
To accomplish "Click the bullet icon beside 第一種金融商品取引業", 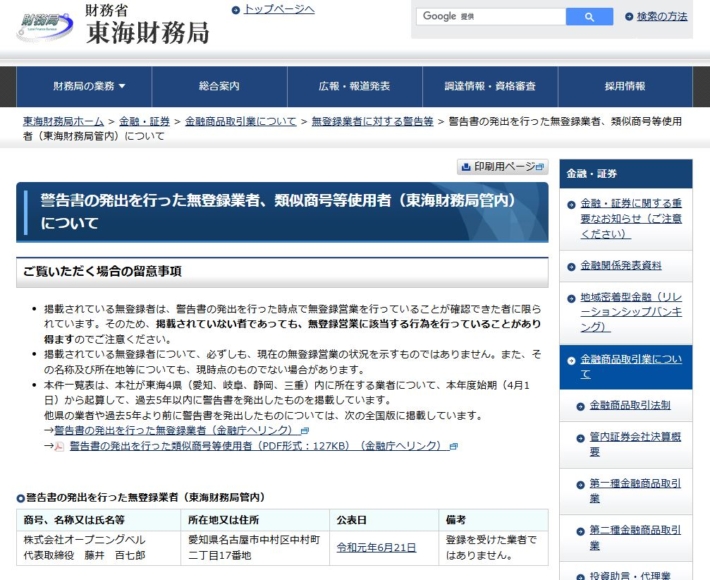I will (580, 485).
